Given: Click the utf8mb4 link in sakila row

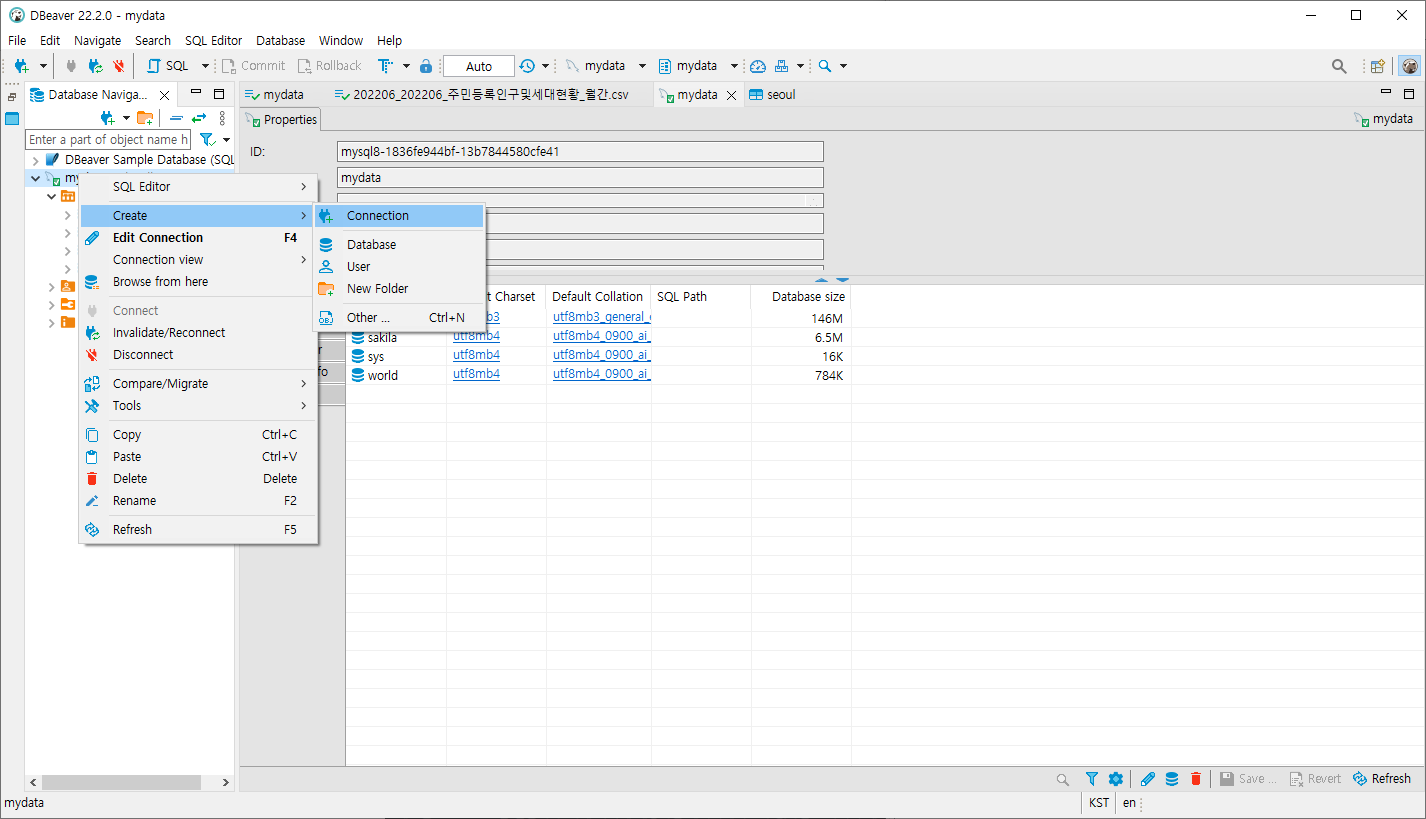Looking at the screenshot, I should [476, 337].
